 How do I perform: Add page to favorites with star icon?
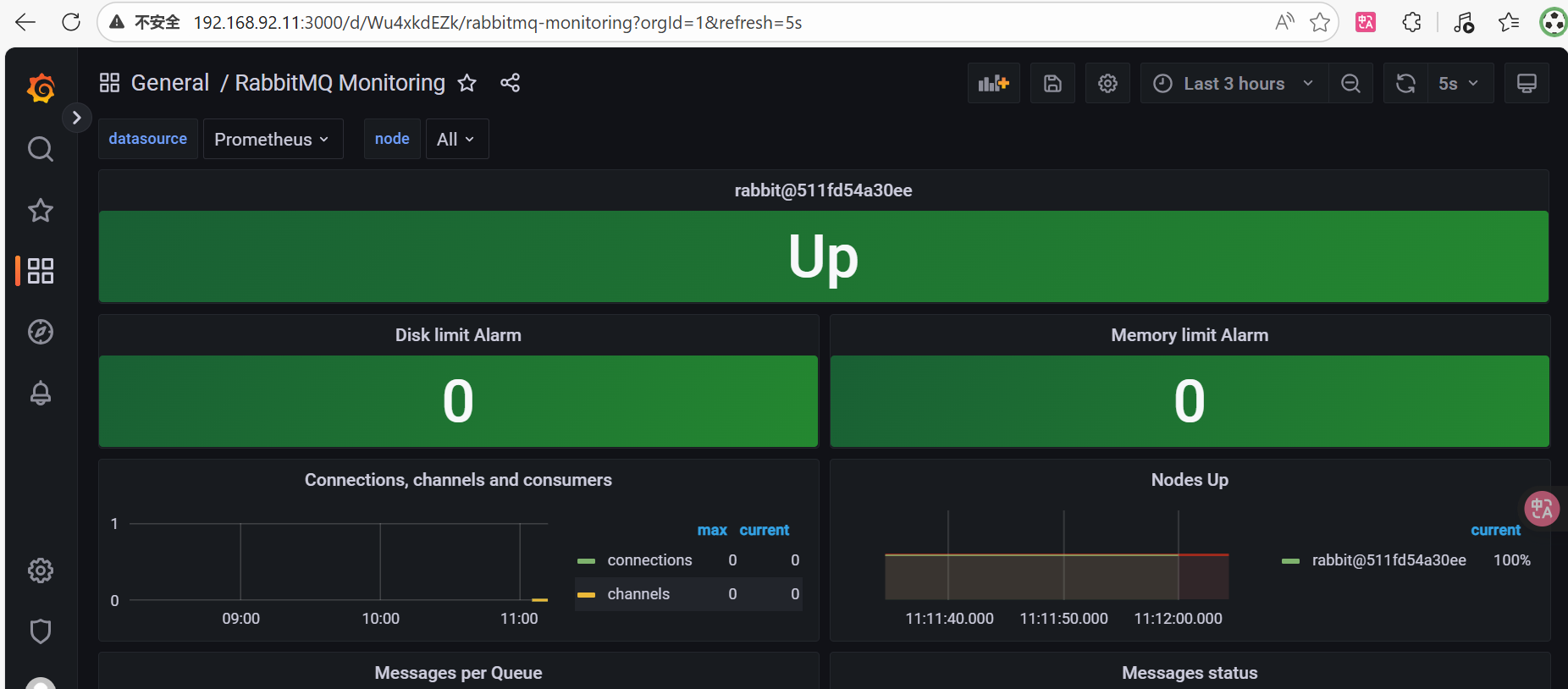(x=1319, y=22)
